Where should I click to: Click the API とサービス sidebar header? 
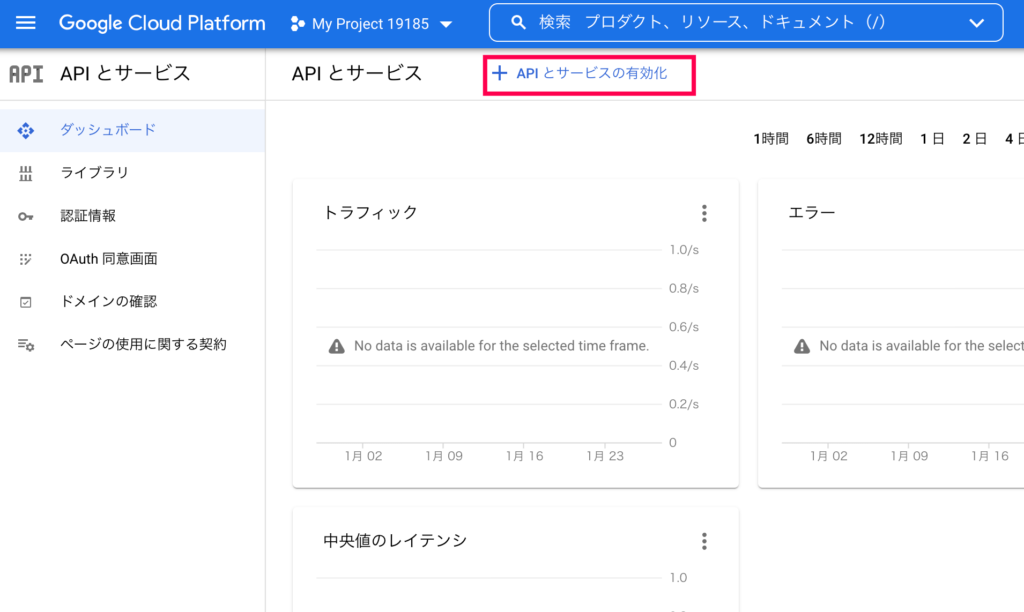[x=125, y=74]
